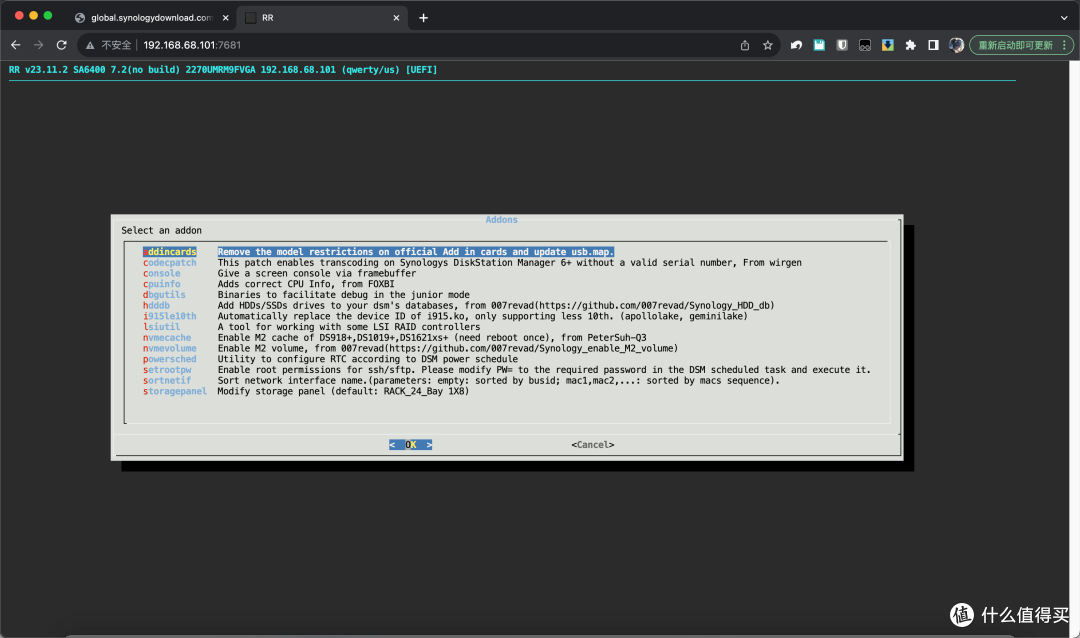Viewport: 1080px width, 638px height.
Task: Reload the page with the refresh icon
Action: click(62, 45)
